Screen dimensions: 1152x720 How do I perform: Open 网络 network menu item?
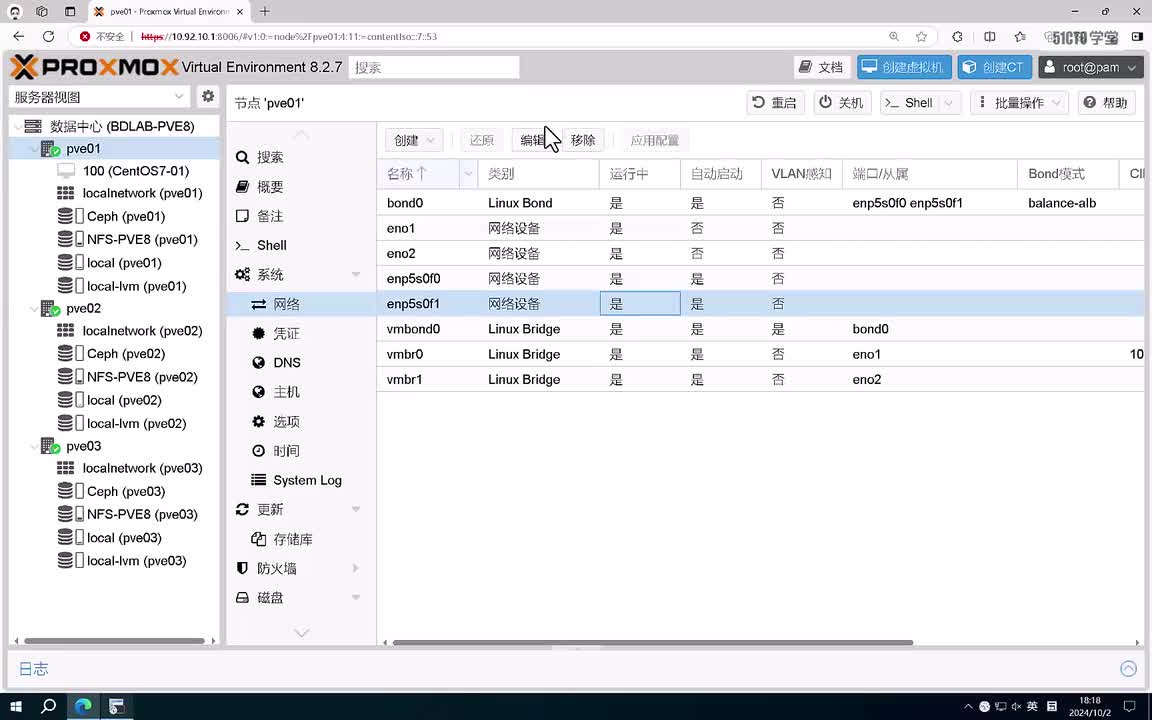pos(302,304)
